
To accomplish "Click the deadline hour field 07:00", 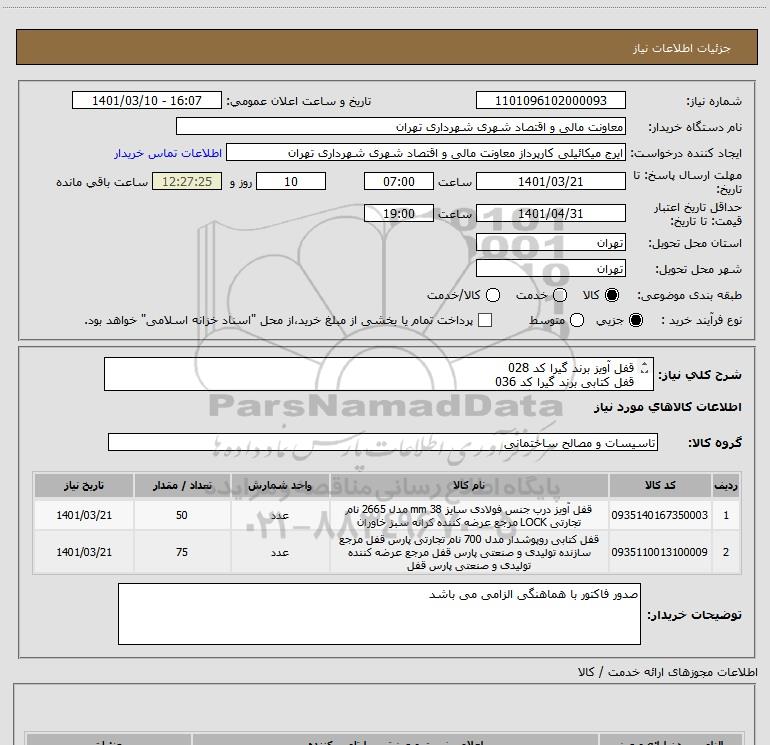I will click(399, 181).
